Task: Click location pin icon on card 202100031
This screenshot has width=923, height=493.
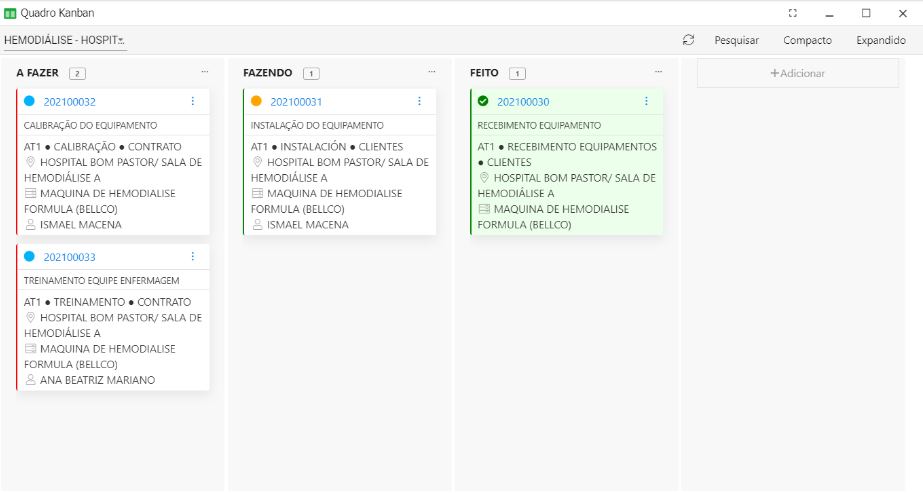Action: 257,162
